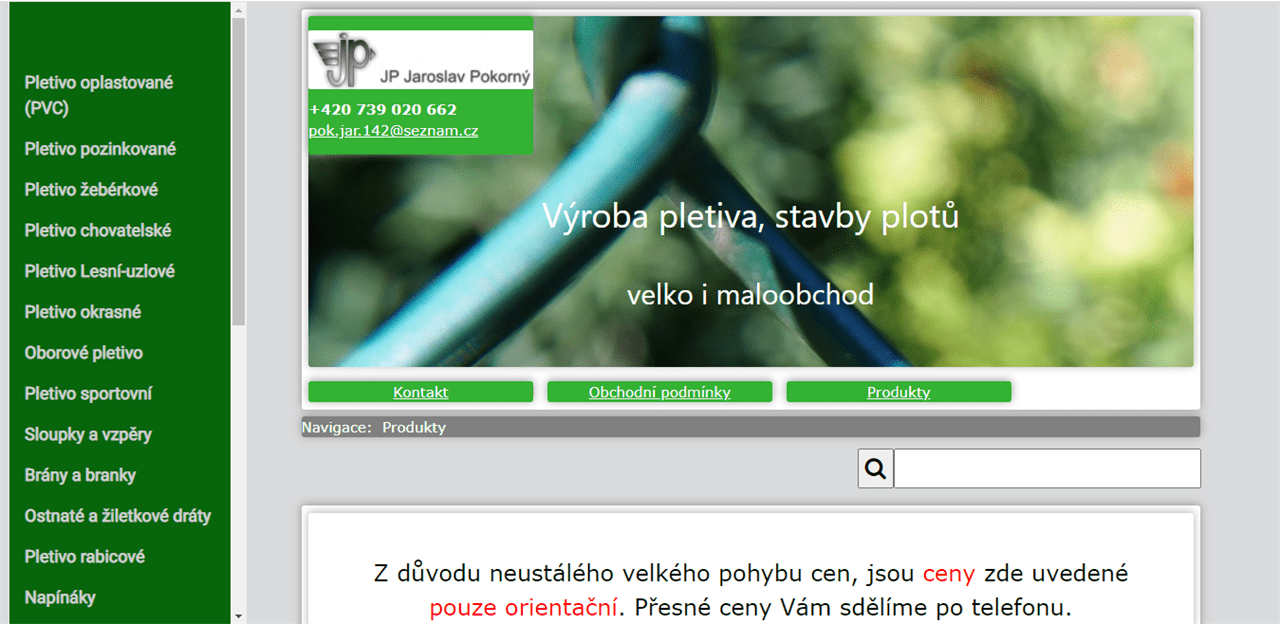Select Pletivo oplastované (PVC) in sidebar
This screenshot has width=1280, height=624.
(99, 96)
